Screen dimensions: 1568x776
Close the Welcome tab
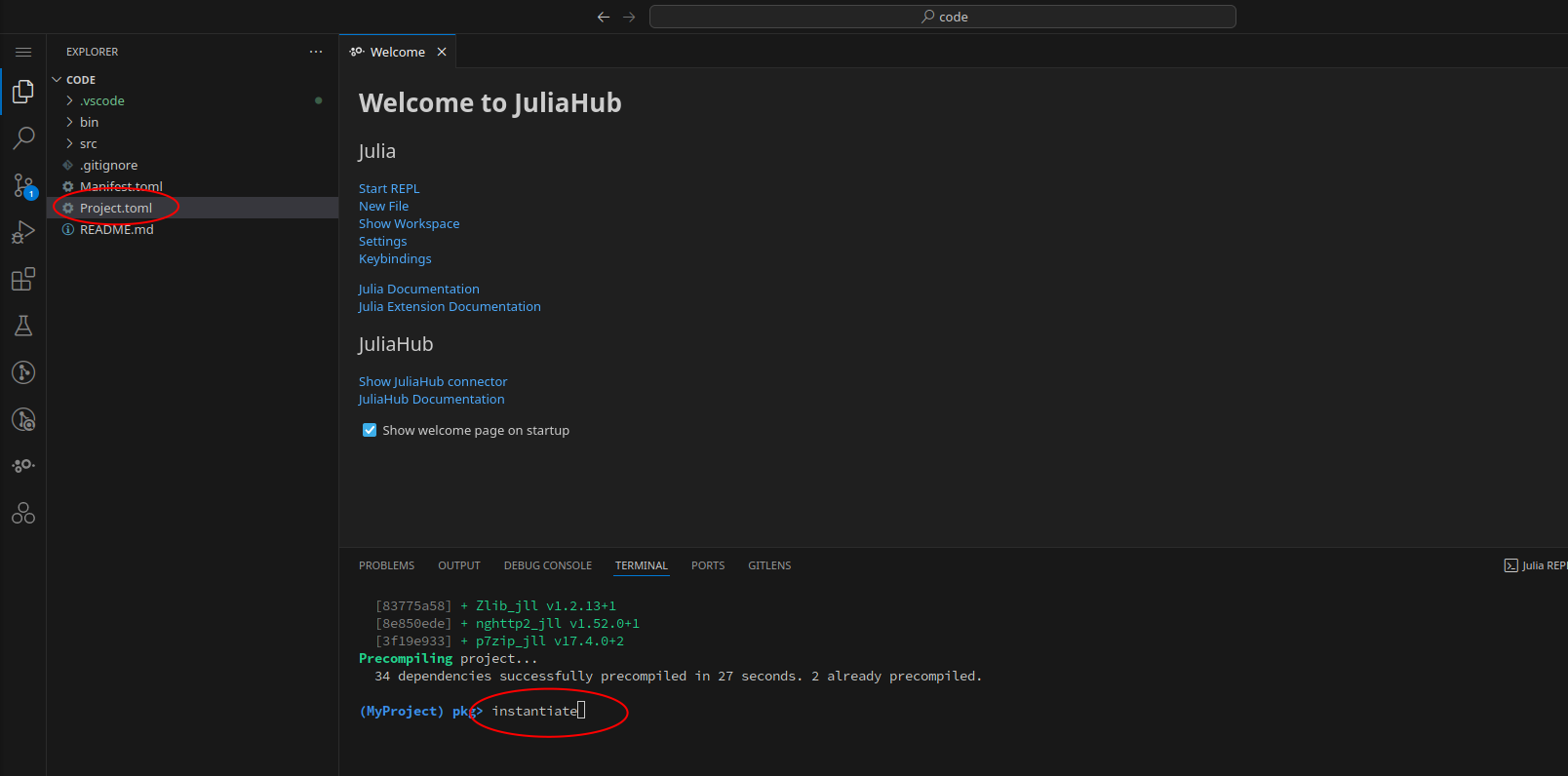pyautogui.click(x=442, y=52)
